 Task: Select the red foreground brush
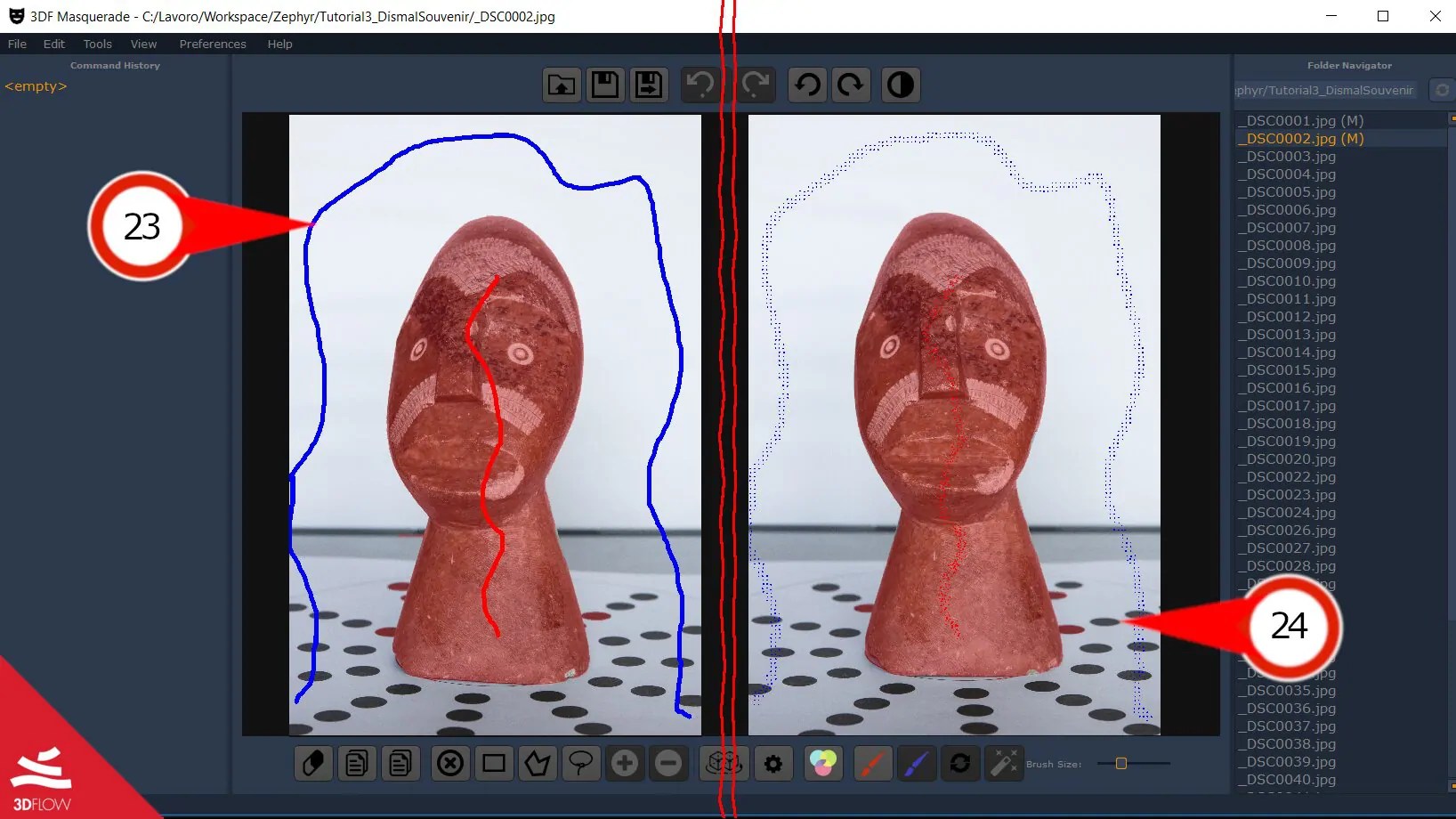pos(872,764)
